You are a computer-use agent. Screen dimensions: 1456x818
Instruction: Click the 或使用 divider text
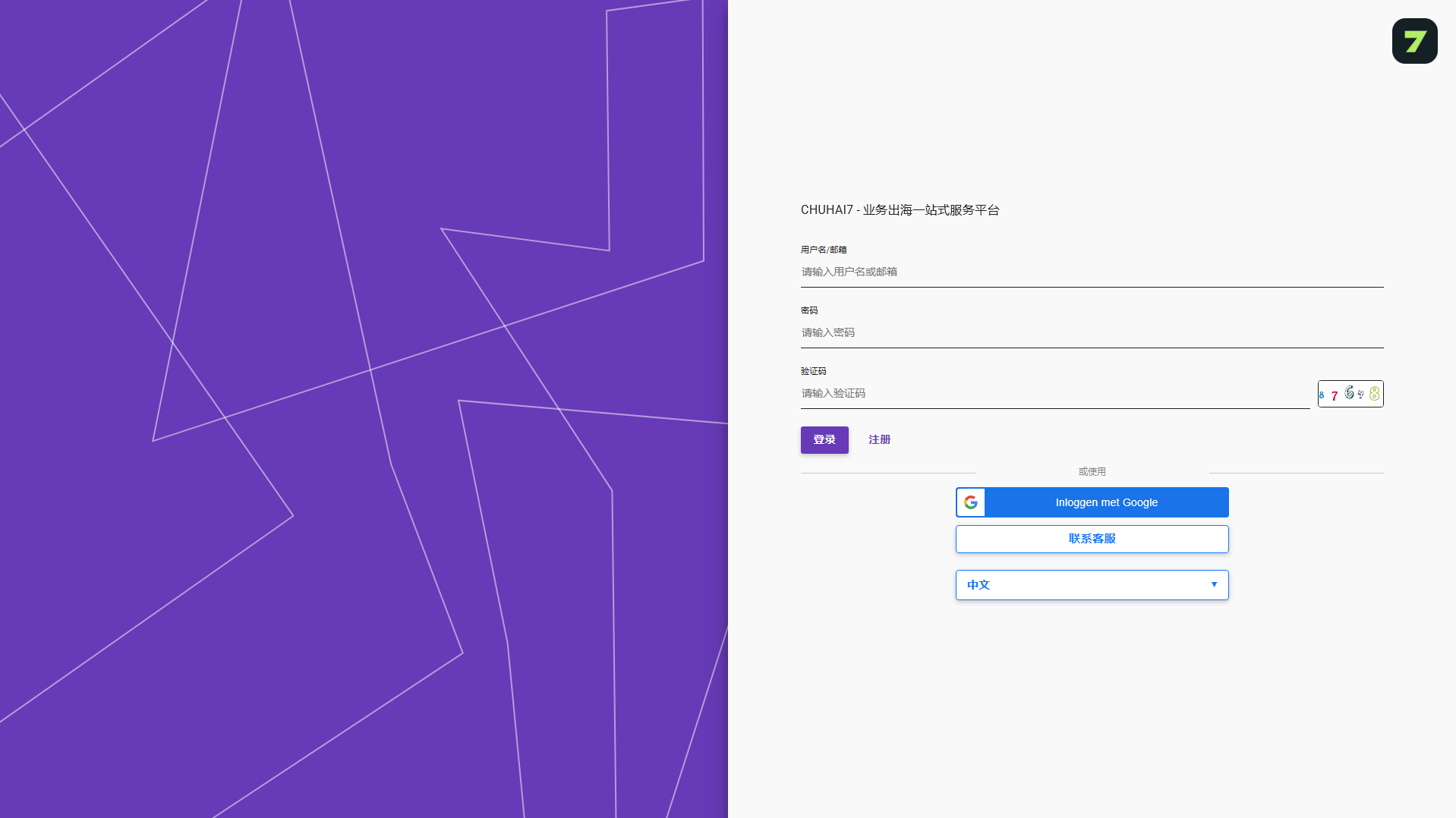(x=1092, y=472)
